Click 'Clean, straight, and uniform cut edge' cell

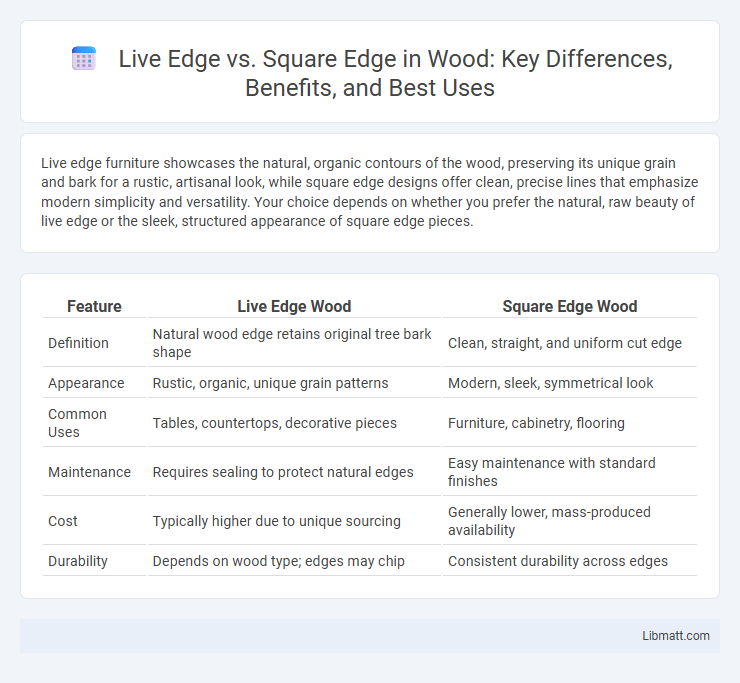(564, 343)
